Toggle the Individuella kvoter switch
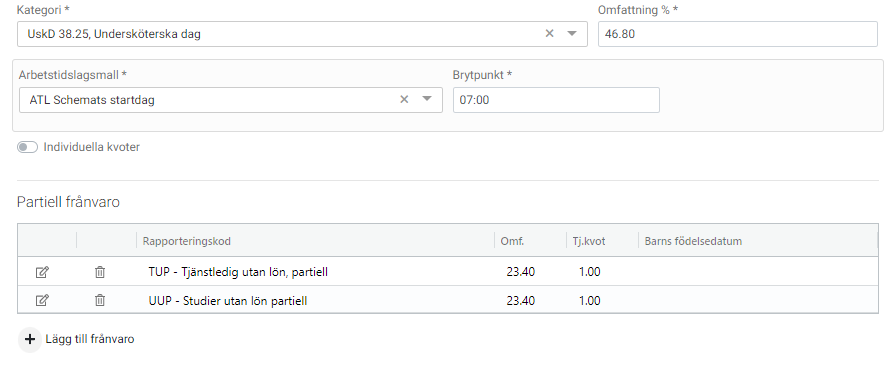Image resolution: width=890 pixels, height=365 pixels. (27, 148)
